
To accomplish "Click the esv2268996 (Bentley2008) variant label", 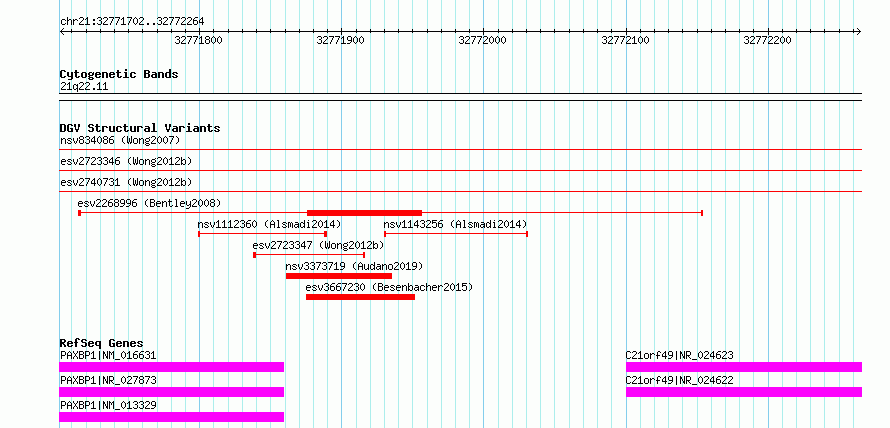I will (149, 203).
